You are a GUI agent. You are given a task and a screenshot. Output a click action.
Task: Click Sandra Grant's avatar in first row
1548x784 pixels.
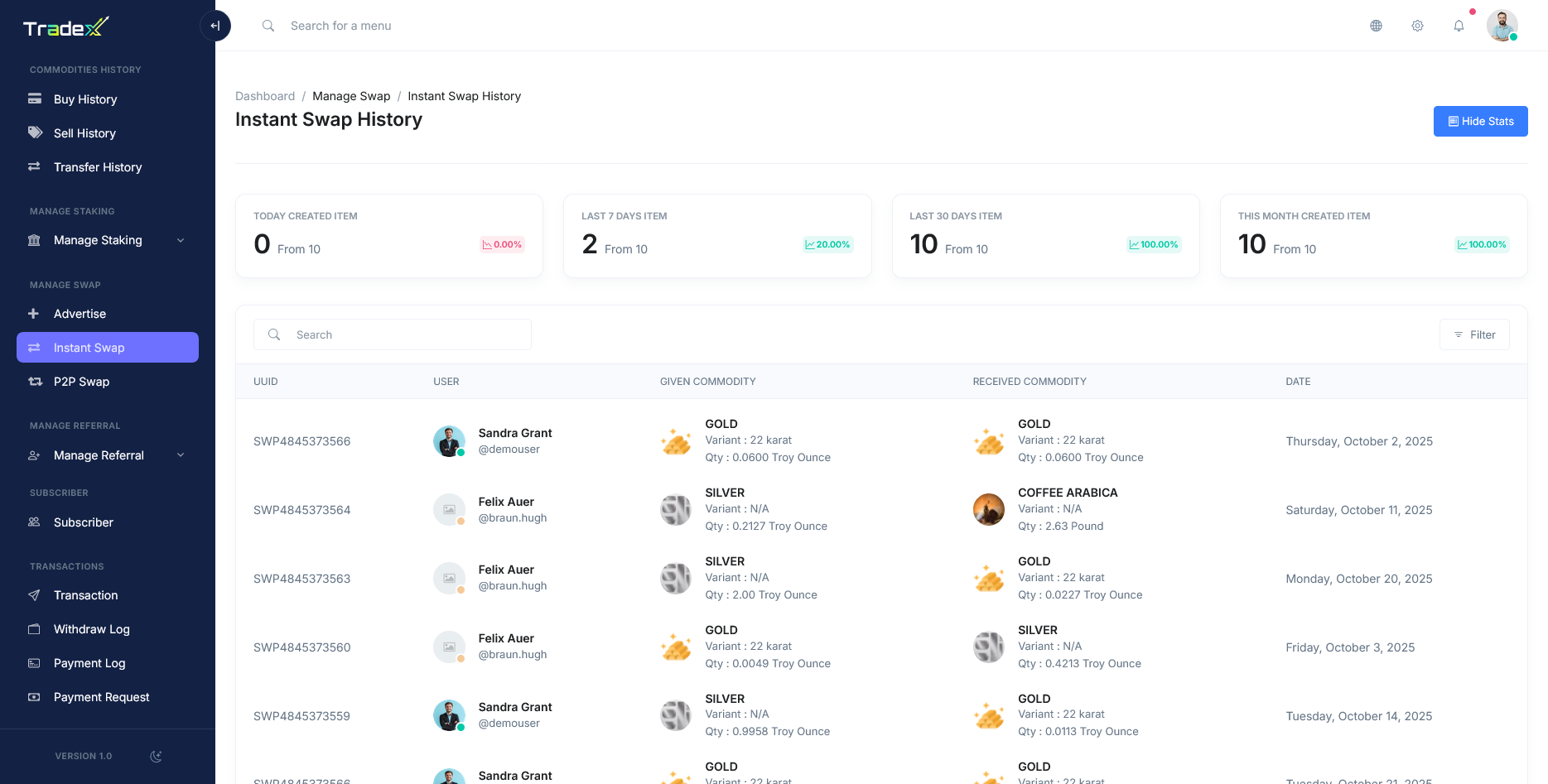[449, 441]
